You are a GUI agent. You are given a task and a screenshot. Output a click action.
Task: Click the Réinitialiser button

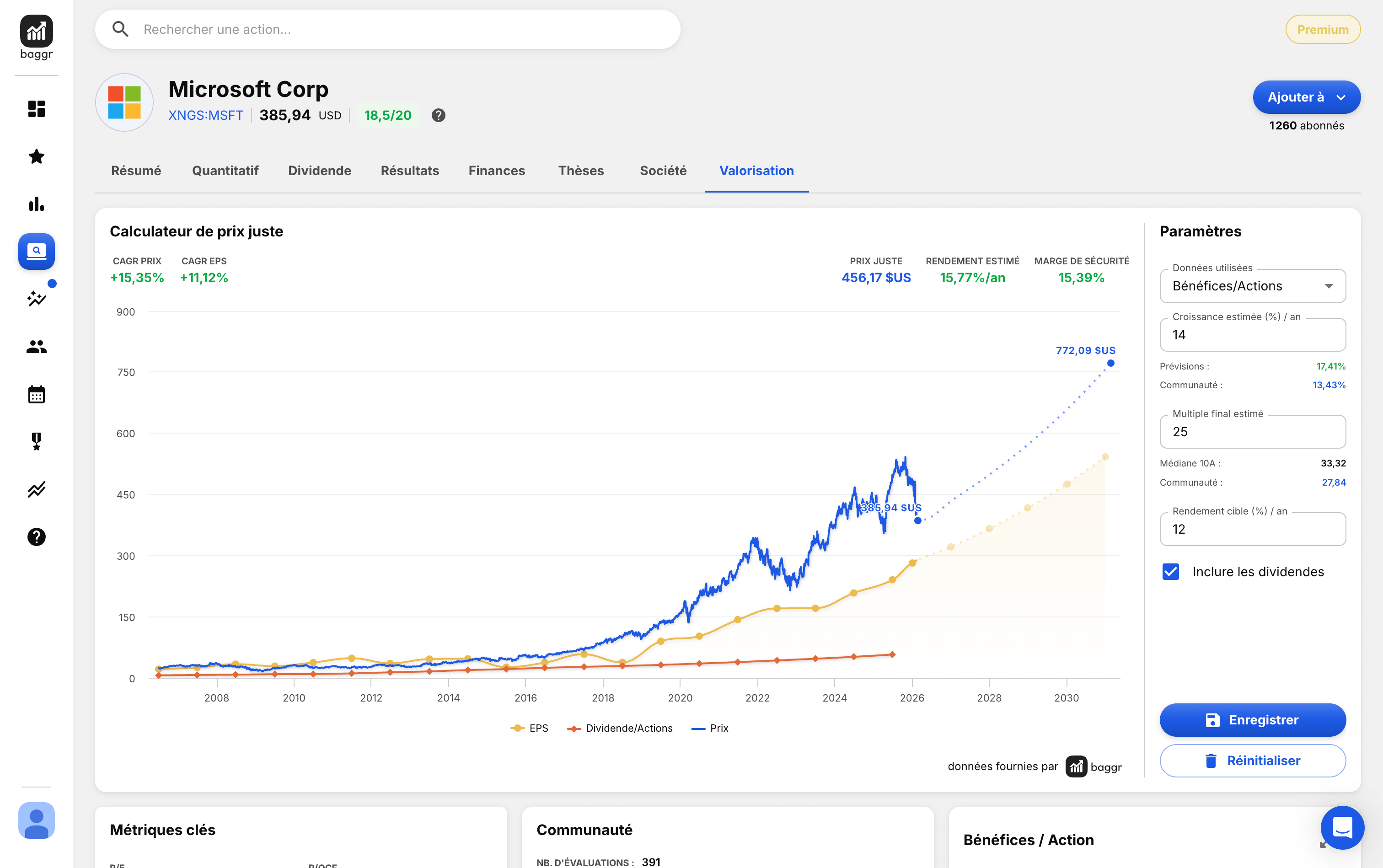(1252, 761)
